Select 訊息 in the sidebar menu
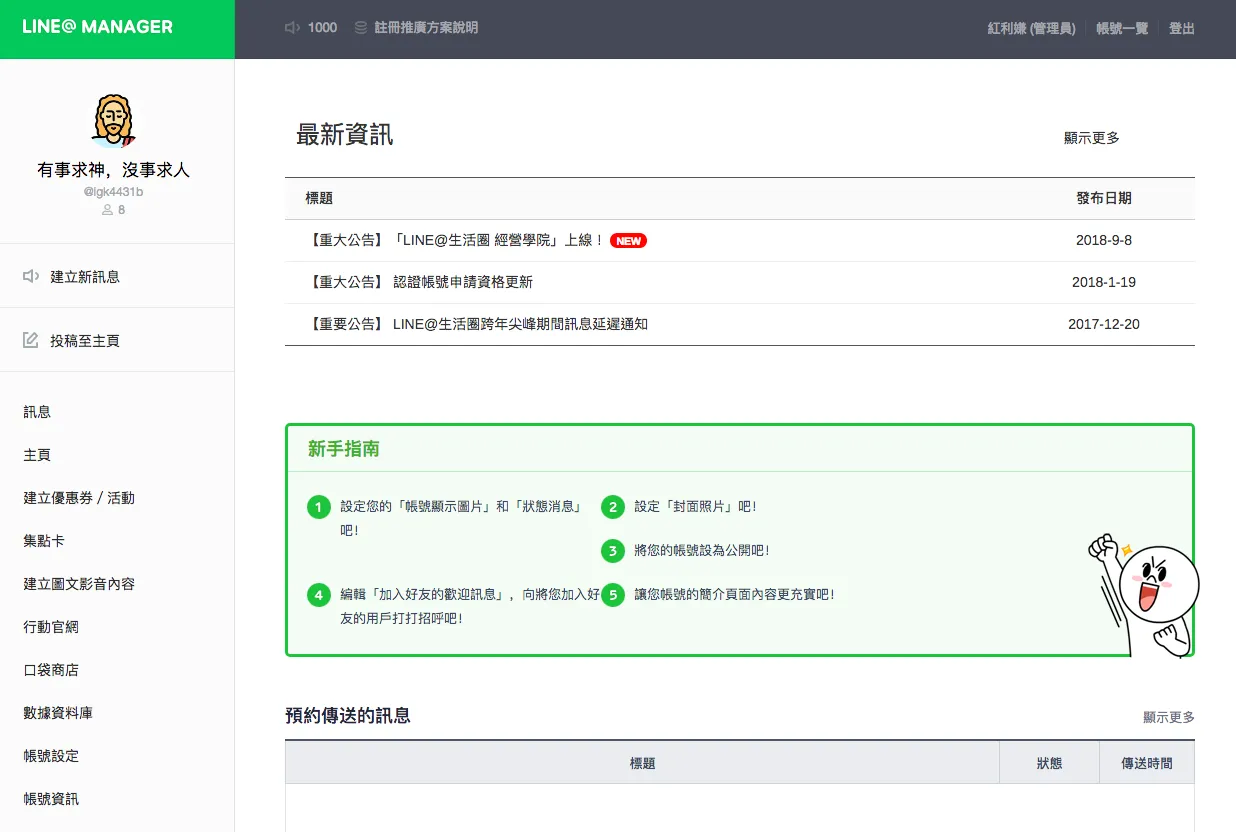This screenshot has width=1236, height=832. [37, 411]
